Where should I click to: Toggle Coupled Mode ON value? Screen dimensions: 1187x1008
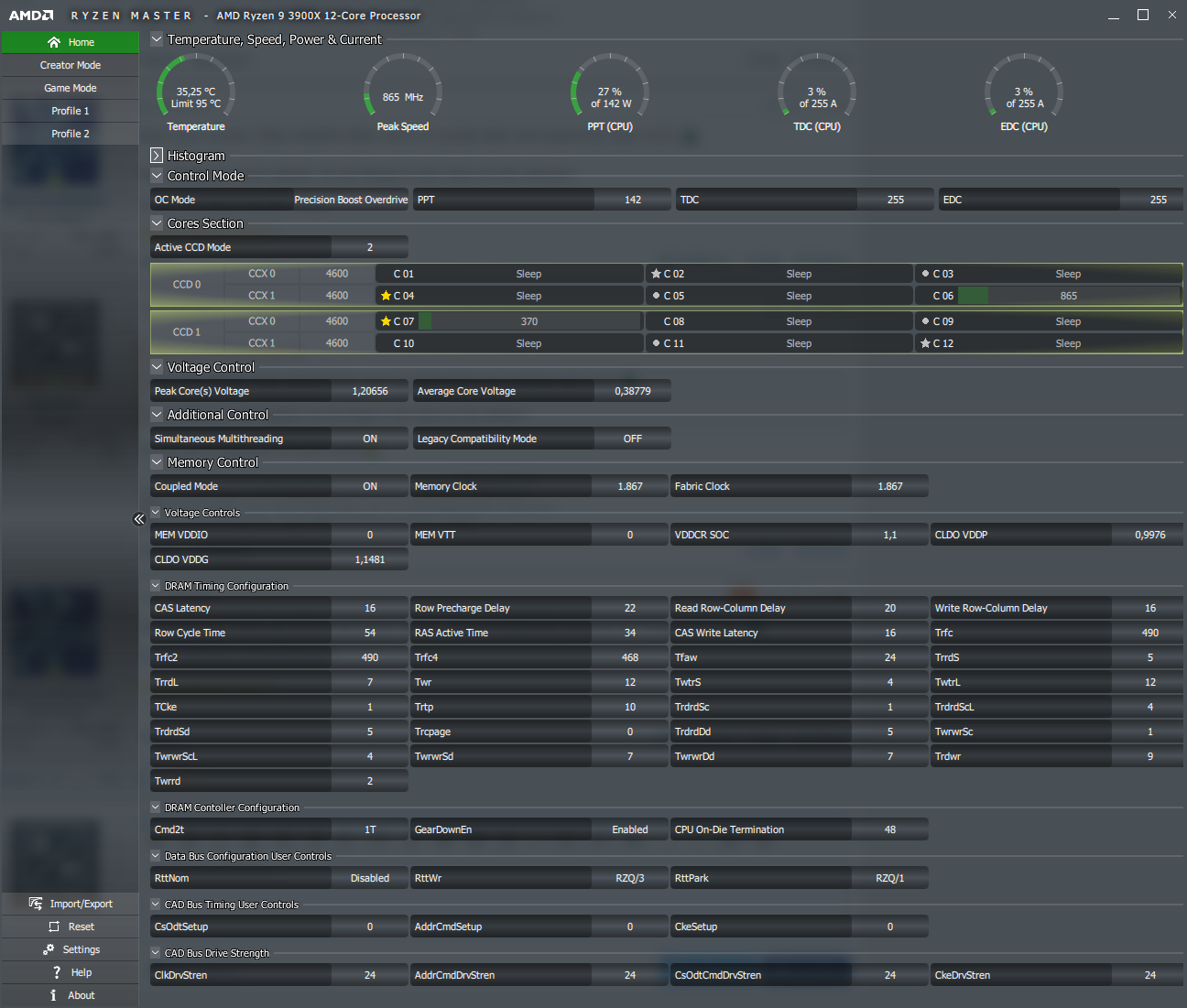click(x=370, y=486)
